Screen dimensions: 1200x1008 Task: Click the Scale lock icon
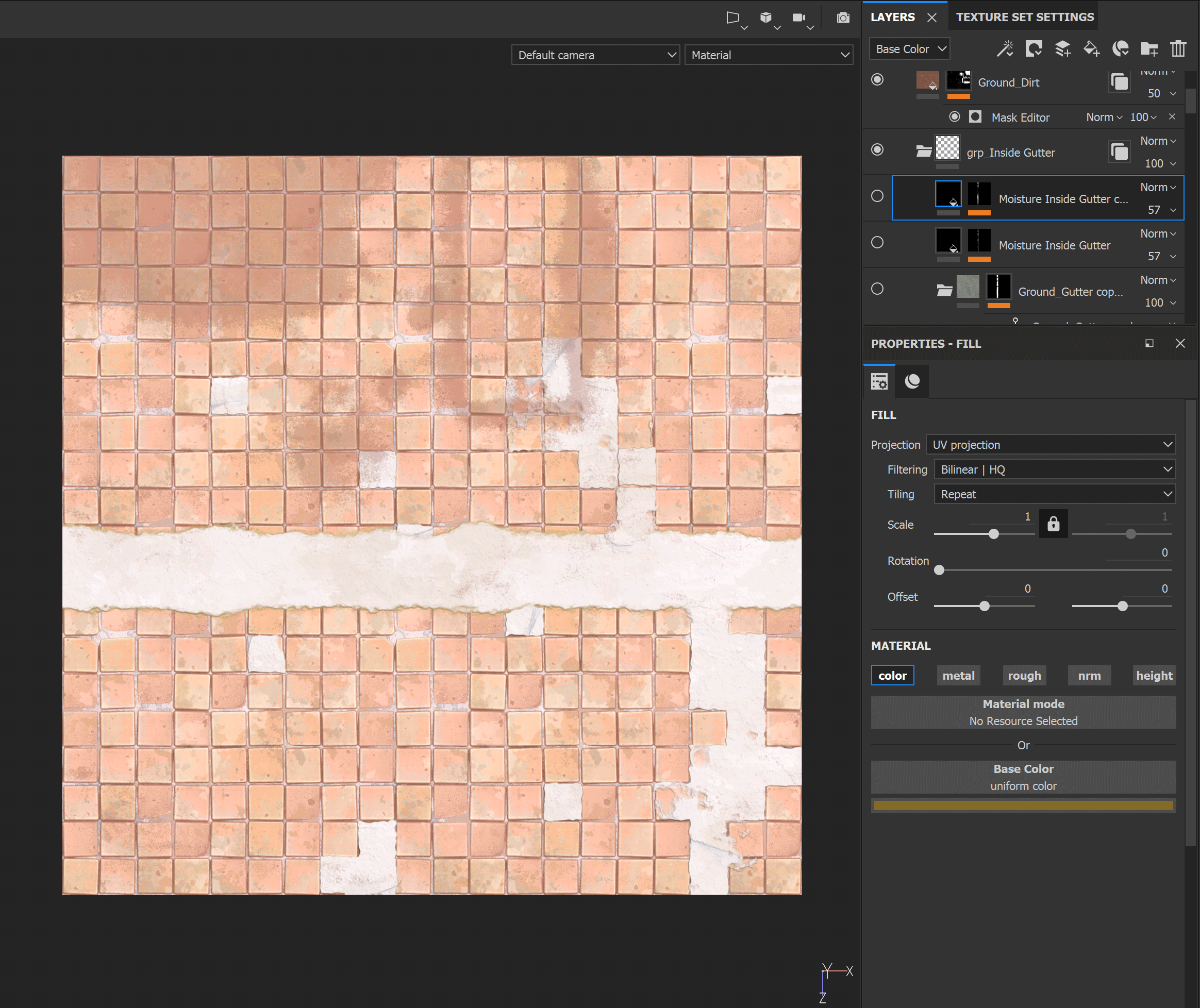tap(1053, 524)
